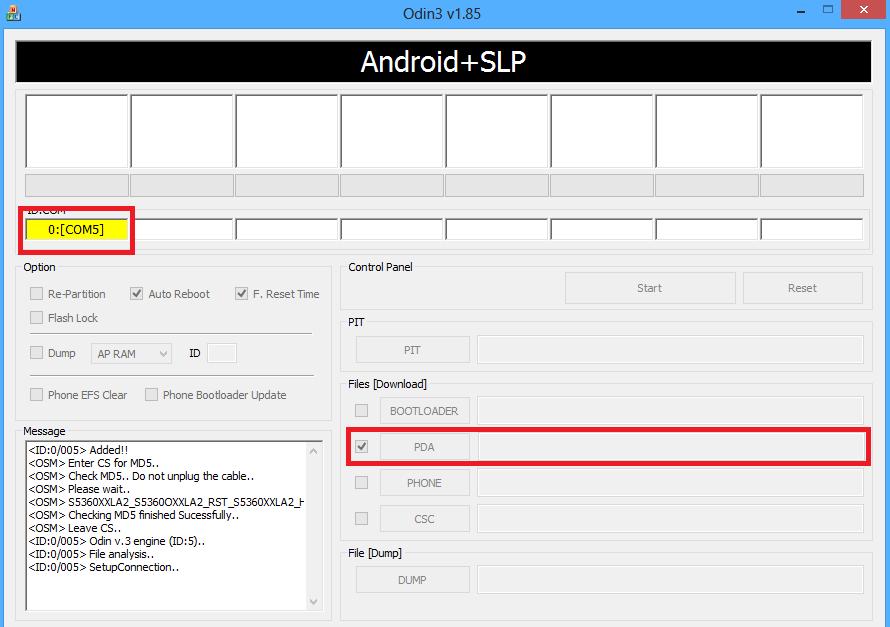890x627 pixels.
Task: Click the PIT file button
Action: [x=413, y=350]
